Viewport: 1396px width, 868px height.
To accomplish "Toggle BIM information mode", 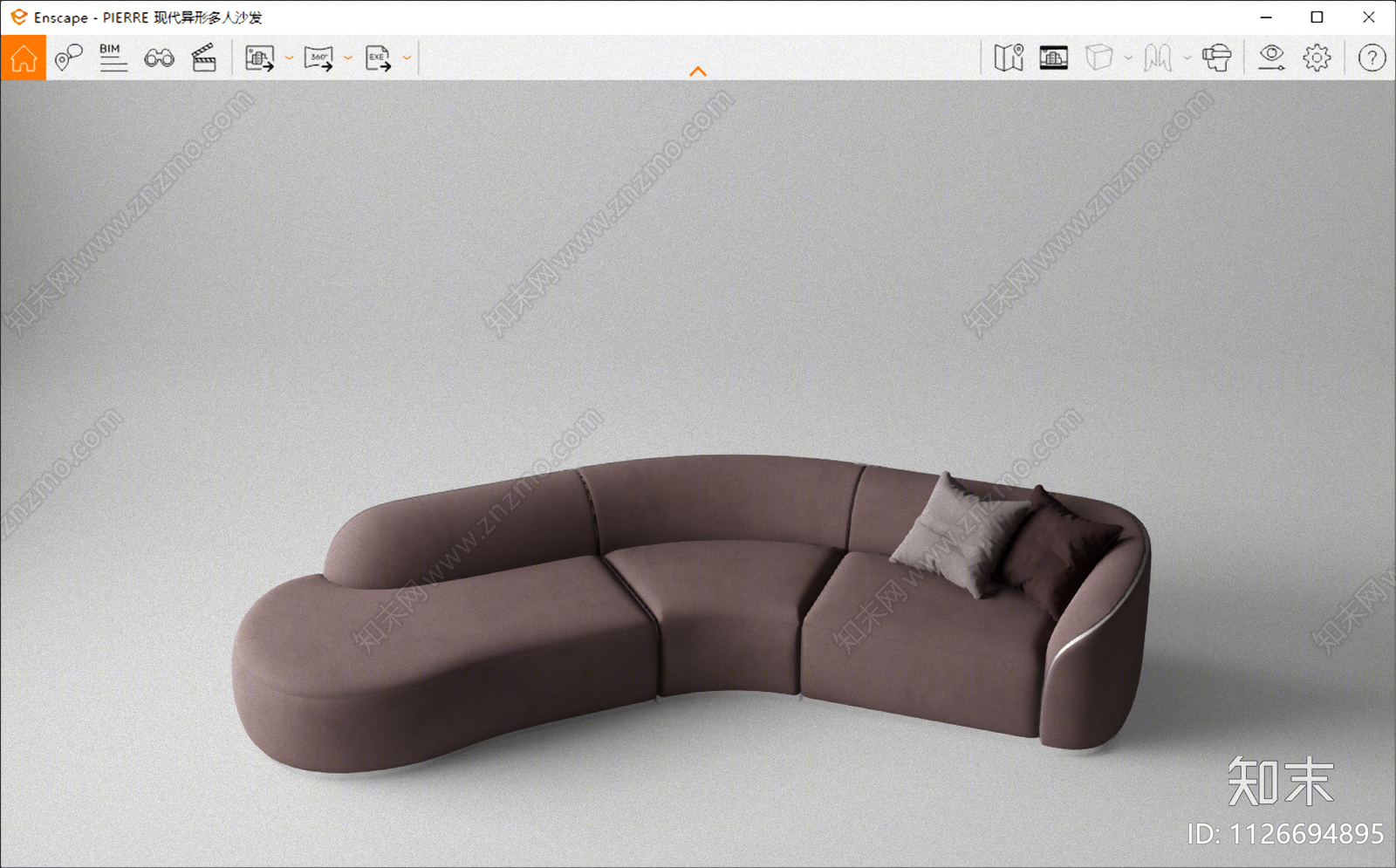I will (x=113, y=58).
